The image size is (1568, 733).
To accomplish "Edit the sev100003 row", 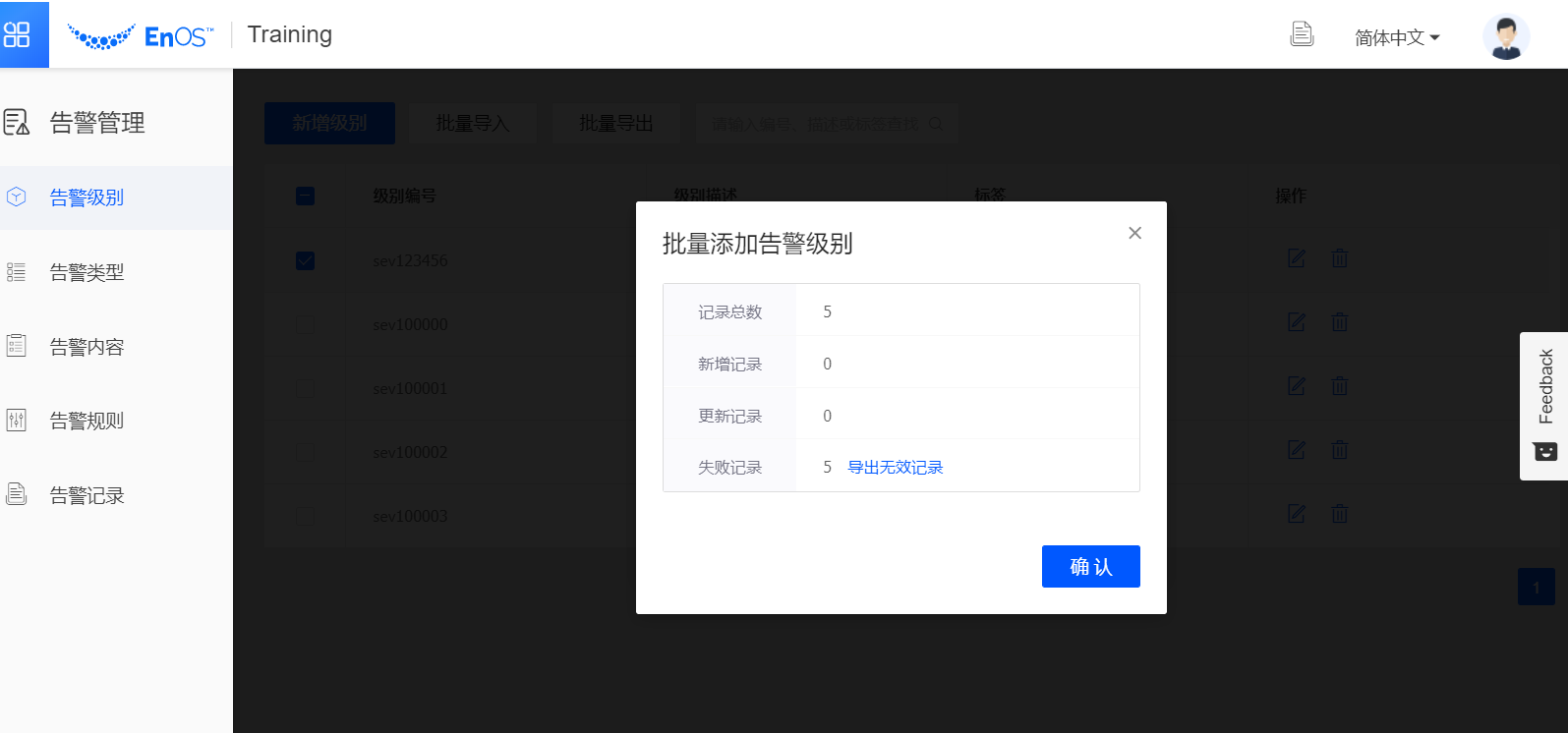I will click(1297, 514).
